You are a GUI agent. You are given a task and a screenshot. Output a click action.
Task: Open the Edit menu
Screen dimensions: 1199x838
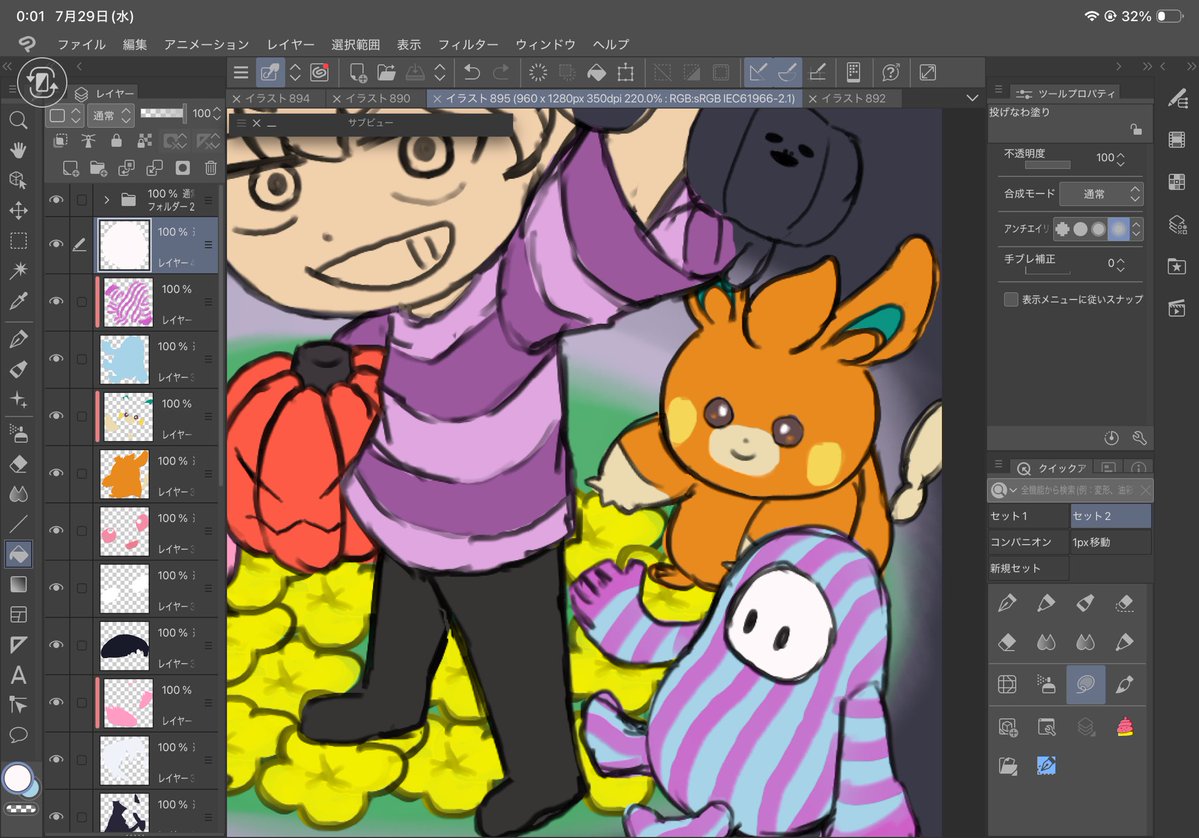tap(135, 44)
